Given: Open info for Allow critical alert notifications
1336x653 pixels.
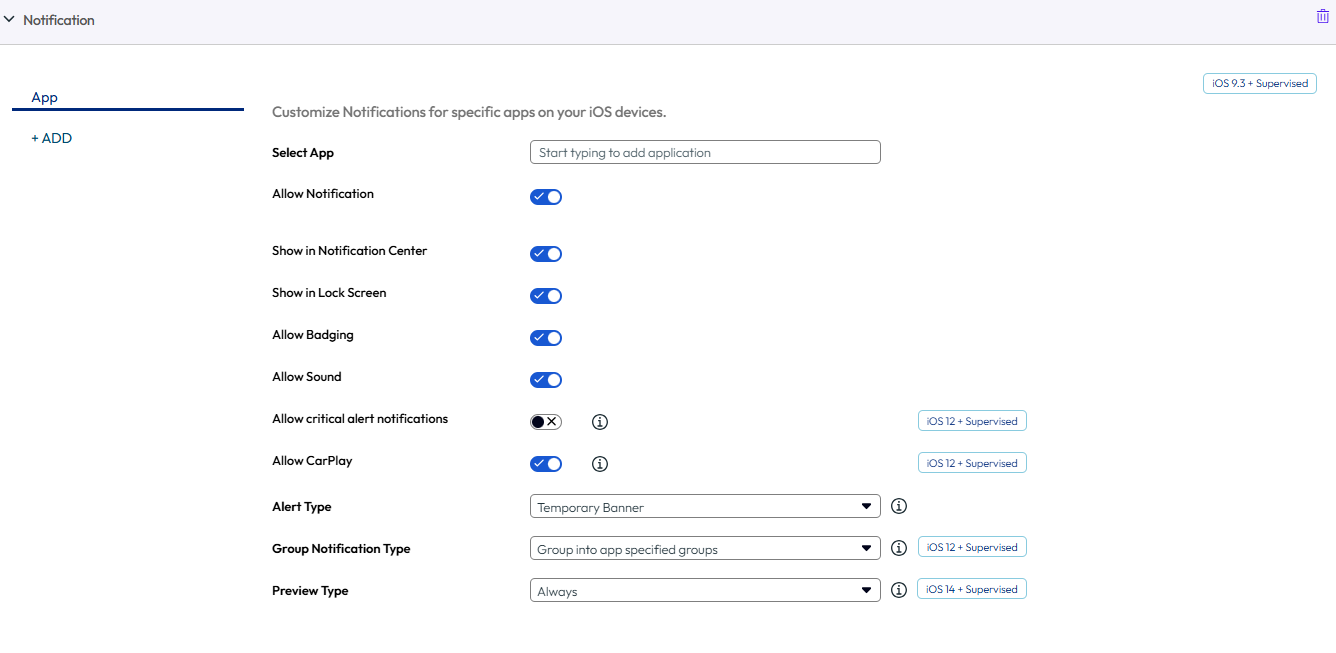Looking at the screenshot, I should [600, 422].
